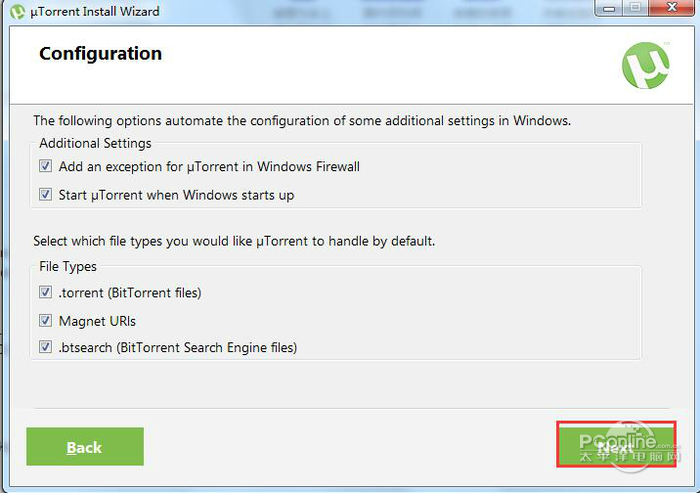Click the "µTorrent Install Wizard" title bar text
Screen dimensions: 700x493
click(93, 12)
